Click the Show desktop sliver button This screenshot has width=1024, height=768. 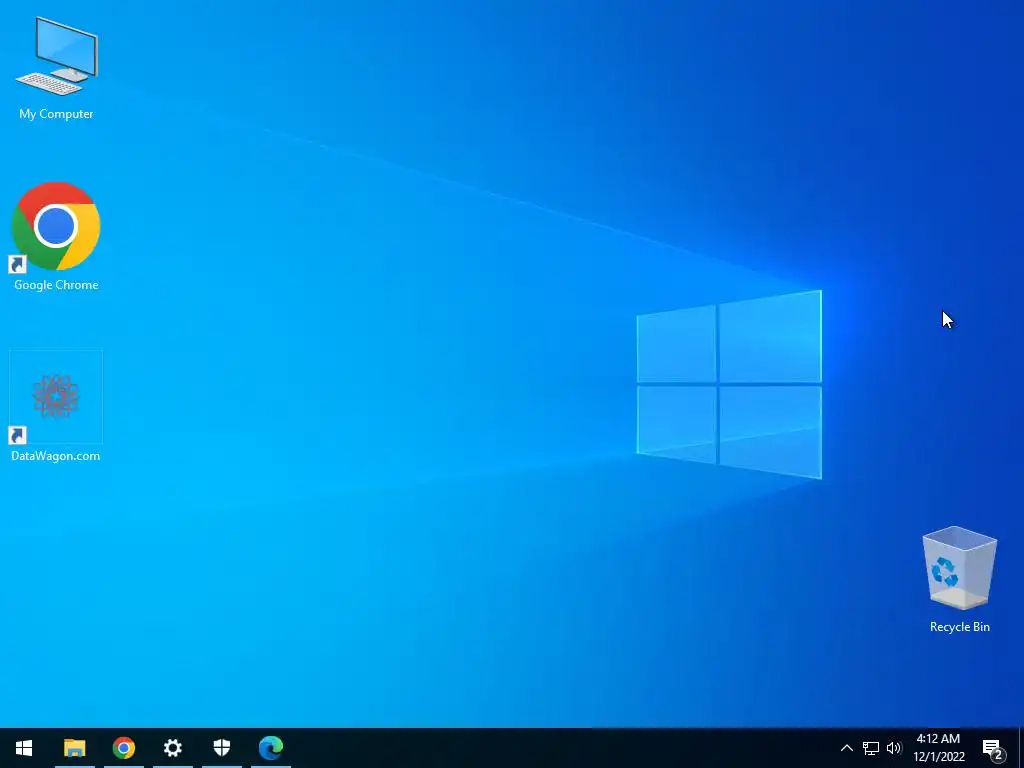1021,748
